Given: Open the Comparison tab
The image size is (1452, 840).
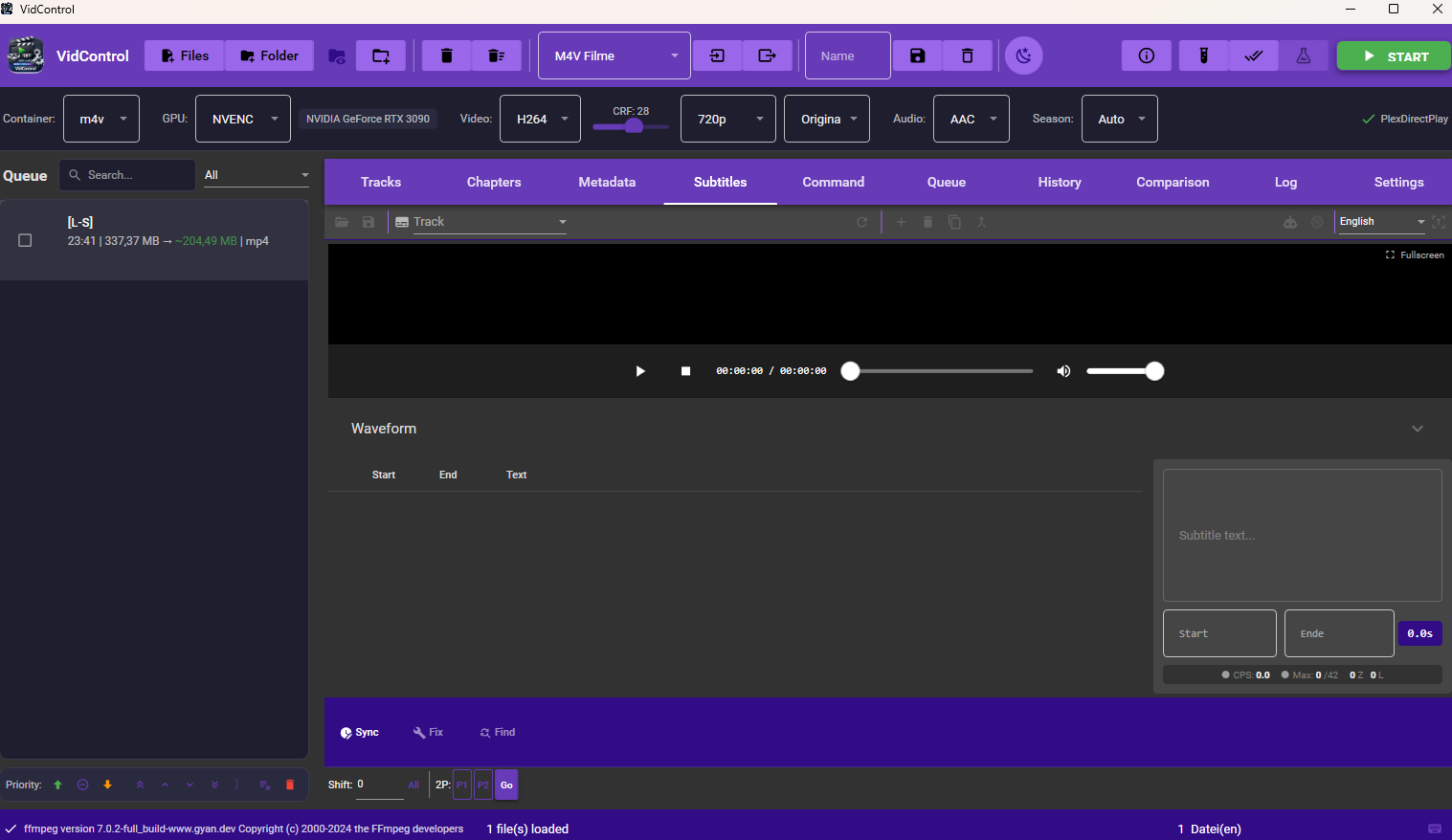Looking at the screenshot, I should [x=1173, y=182].
